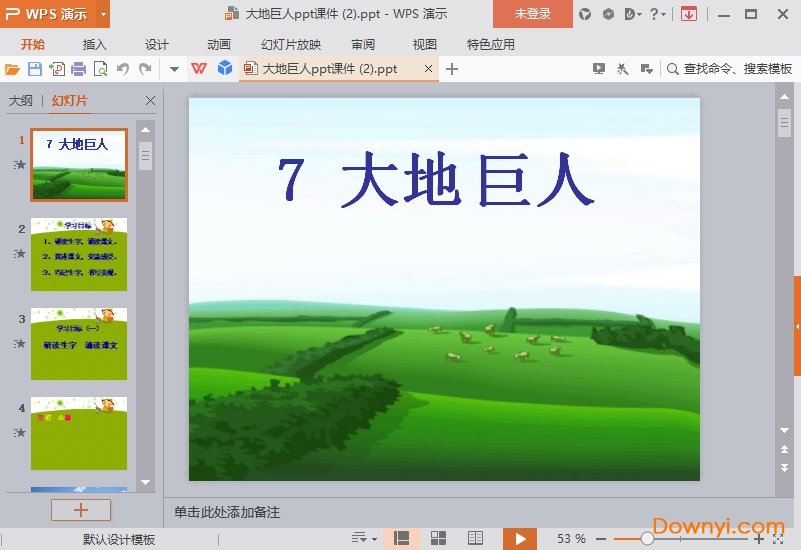Screen dimensions: 801x550
Task: Click the export to PDF icon
Action: point(57,69)
